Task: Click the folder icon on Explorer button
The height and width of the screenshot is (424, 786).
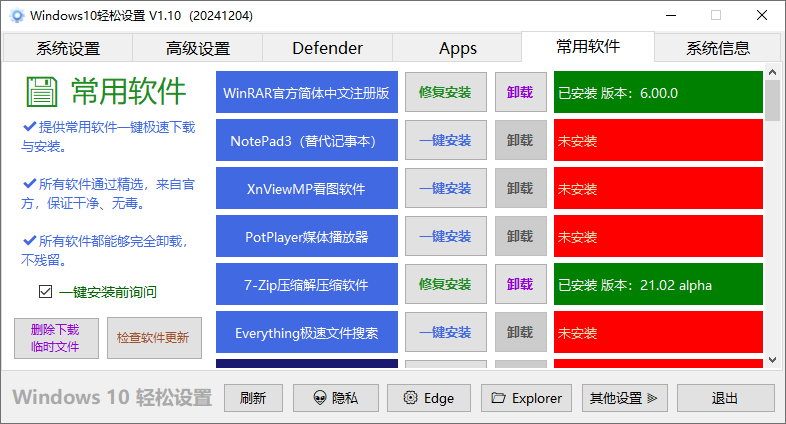Action: pyautogui.click(x=498, y=398)
